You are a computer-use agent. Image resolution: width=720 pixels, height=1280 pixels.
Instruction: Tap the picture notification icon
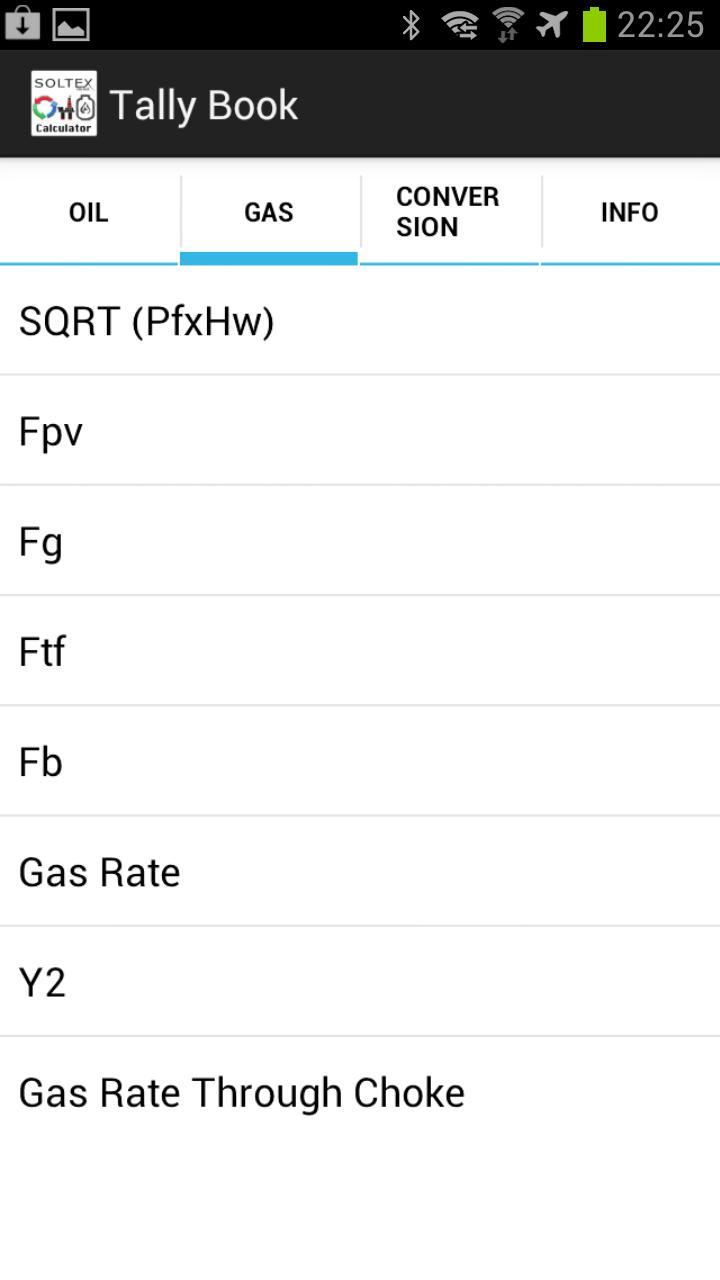(x=71, y=24)
